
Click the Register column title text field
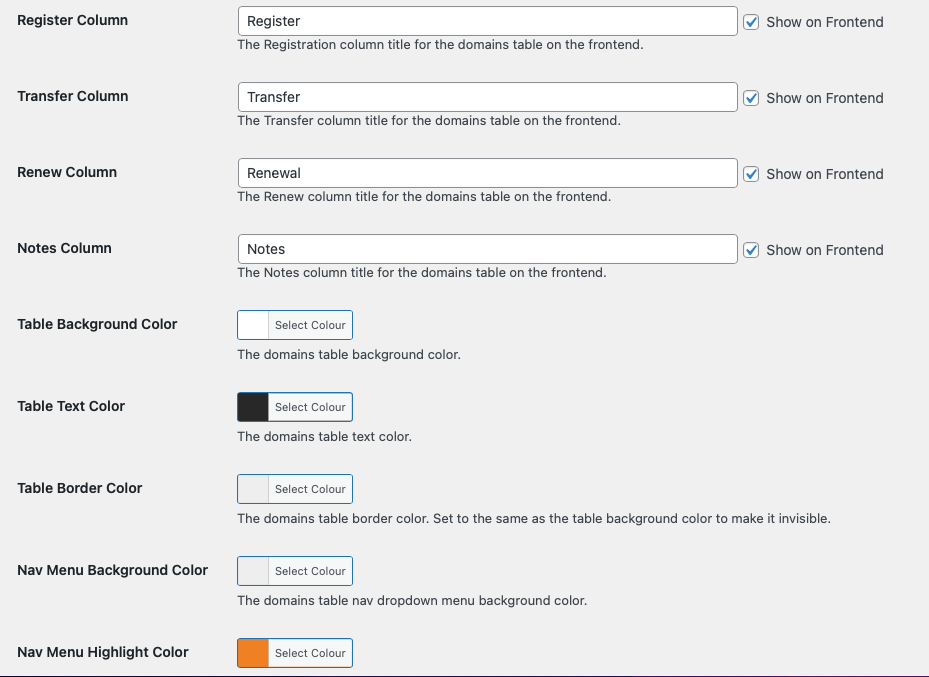click(x=487, y=21)
